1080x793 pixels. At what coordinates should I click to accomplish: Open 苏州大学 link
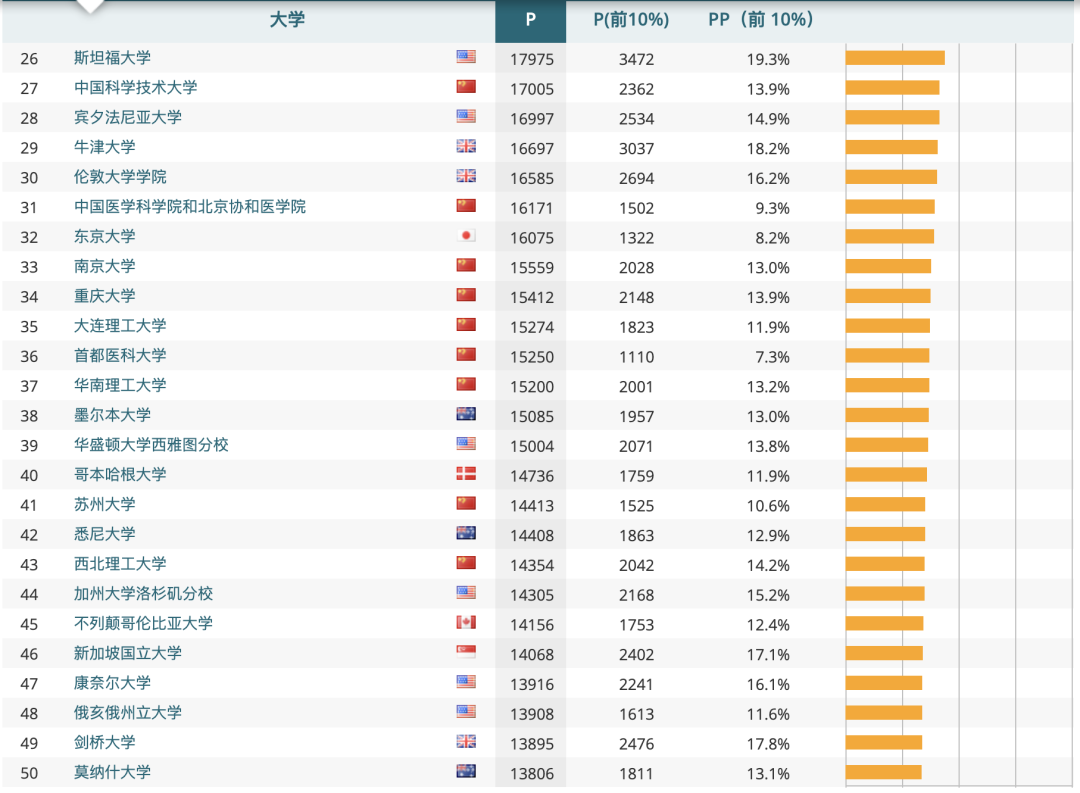105,504
